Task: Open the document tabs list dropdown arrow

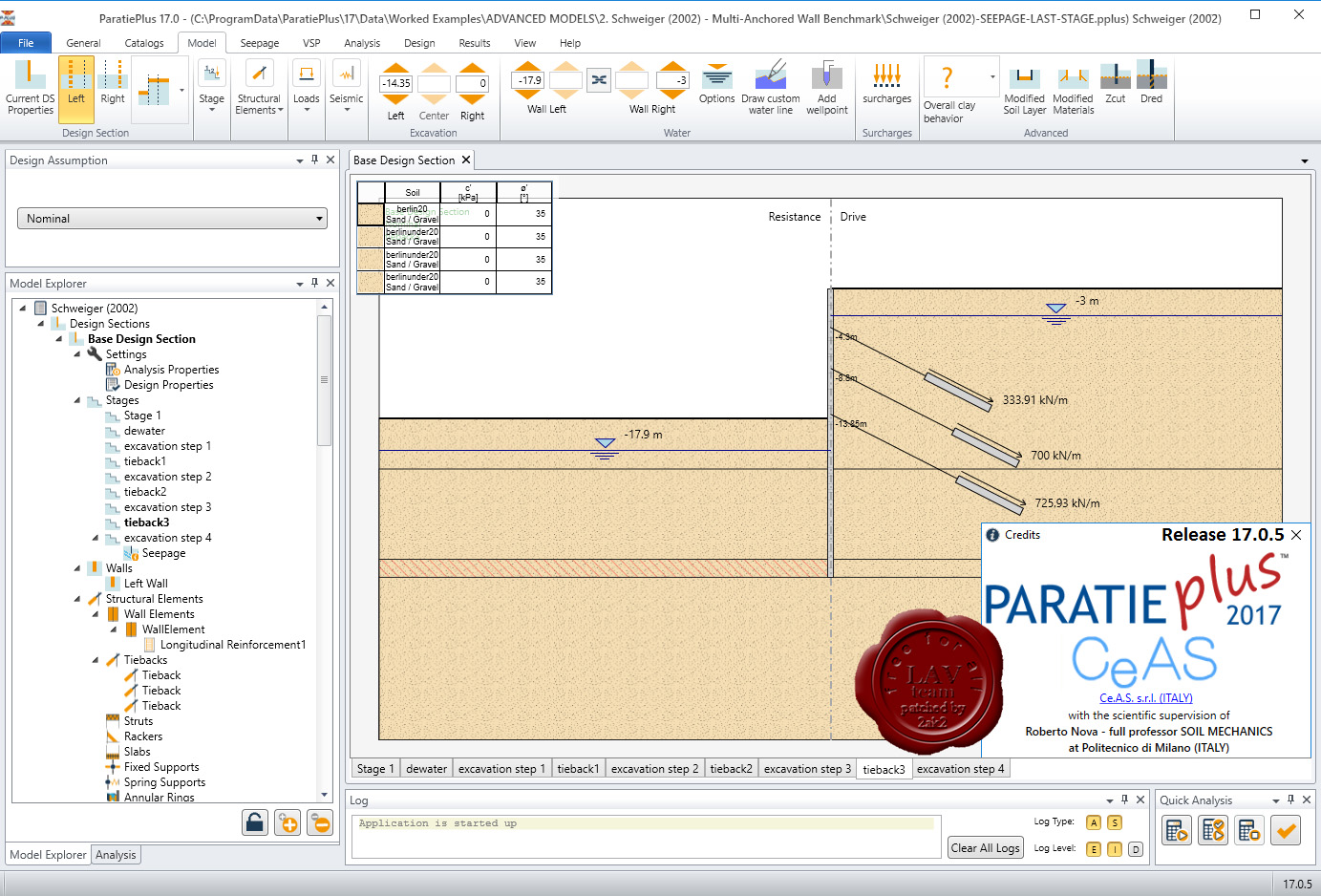Action: coord(1305,161)
